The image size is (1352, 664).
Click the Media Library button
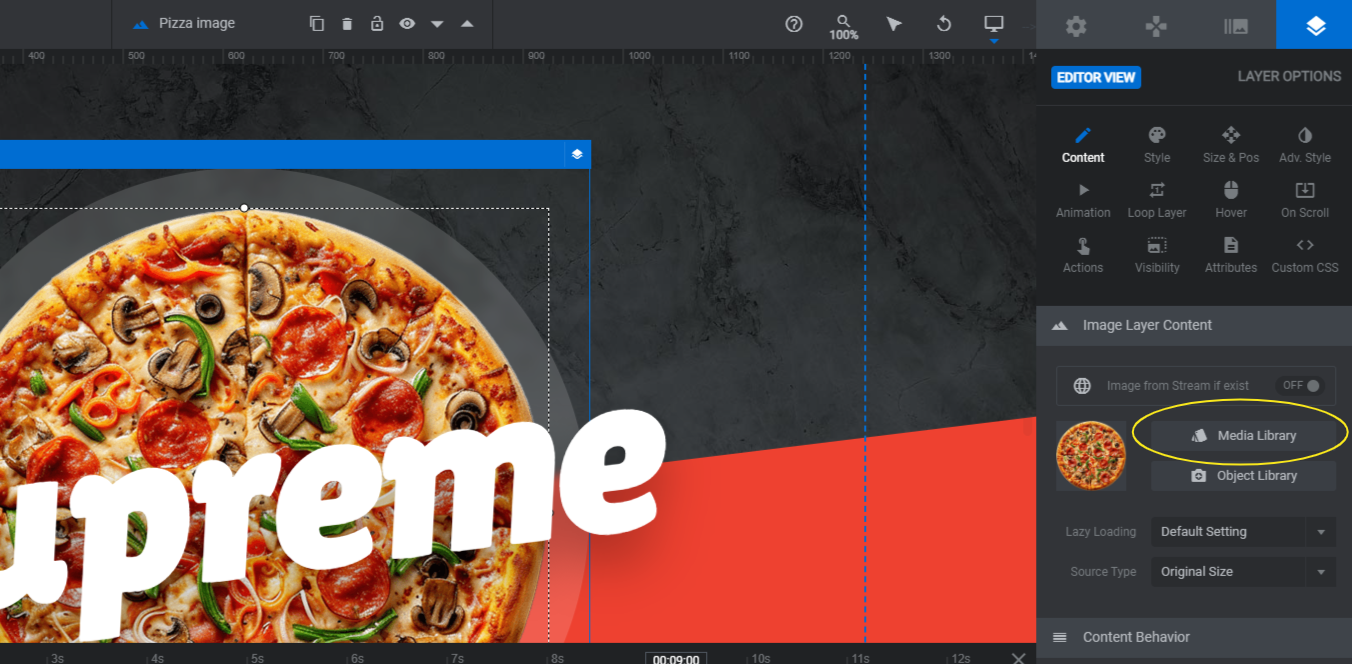(1243, 436)
